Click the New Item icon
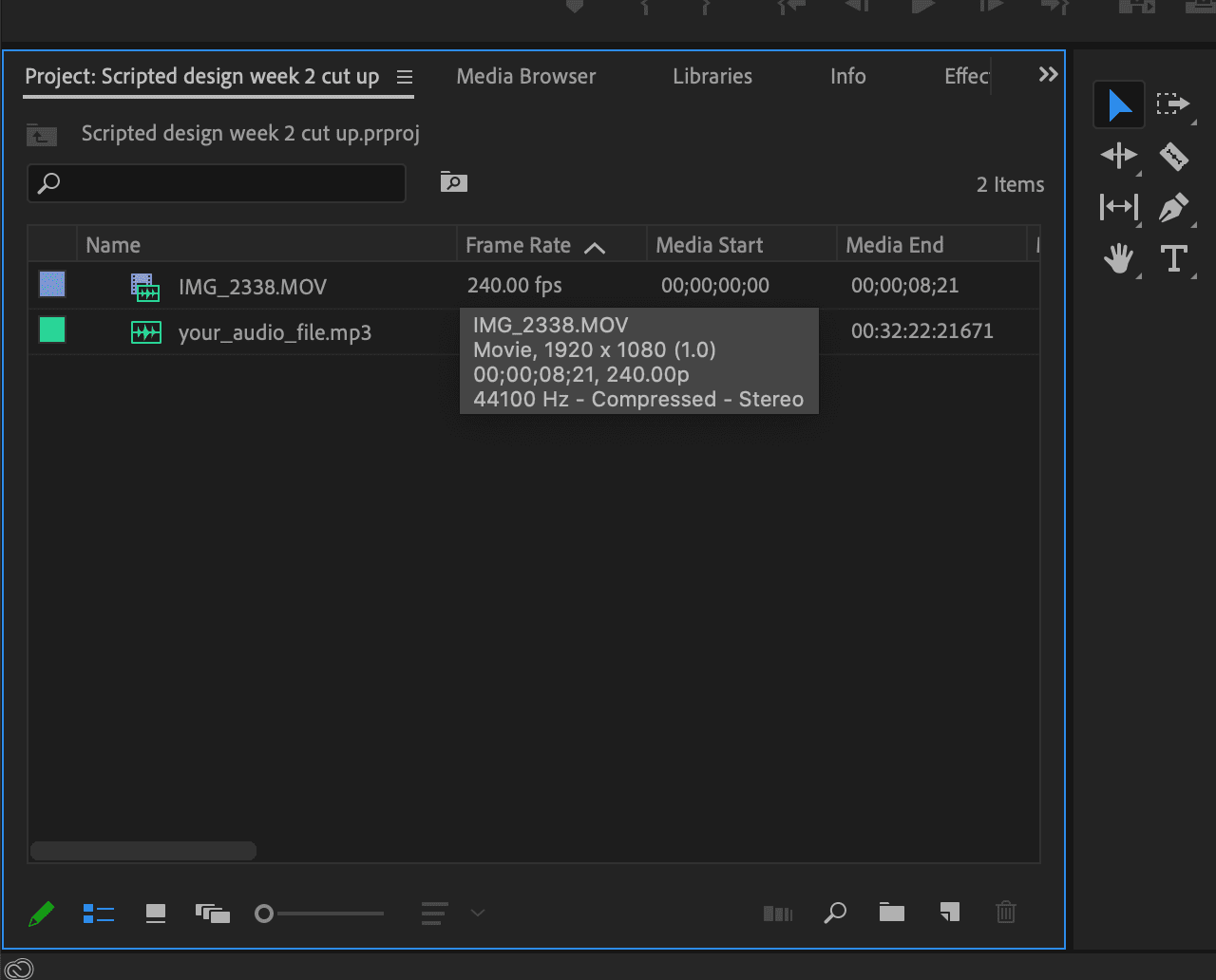This screenshot has width=1216, height=980. pyautogui.click(x=949, y=914)
